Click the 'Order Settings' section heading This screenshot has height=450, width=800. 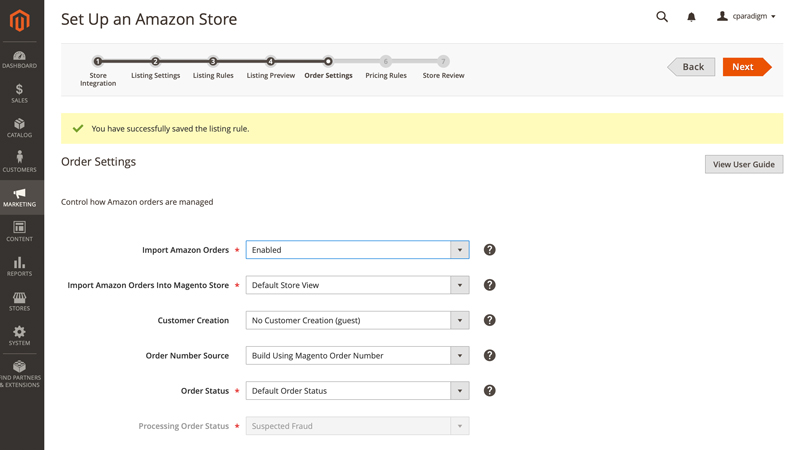98,162
